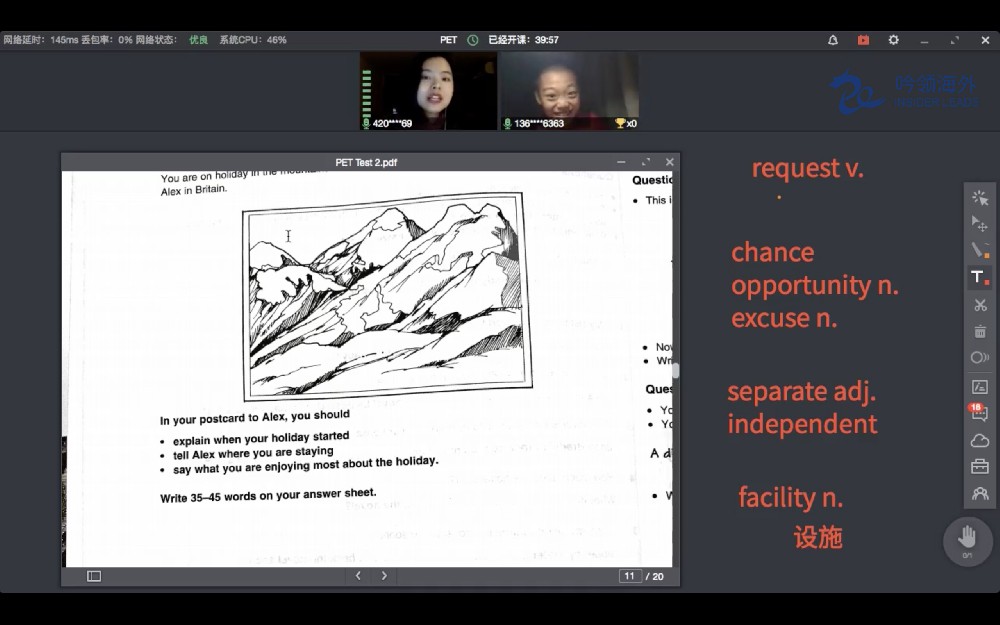Open settings gear in top bar
This screenshot has height=625, width=1000.
click(893, 40)
